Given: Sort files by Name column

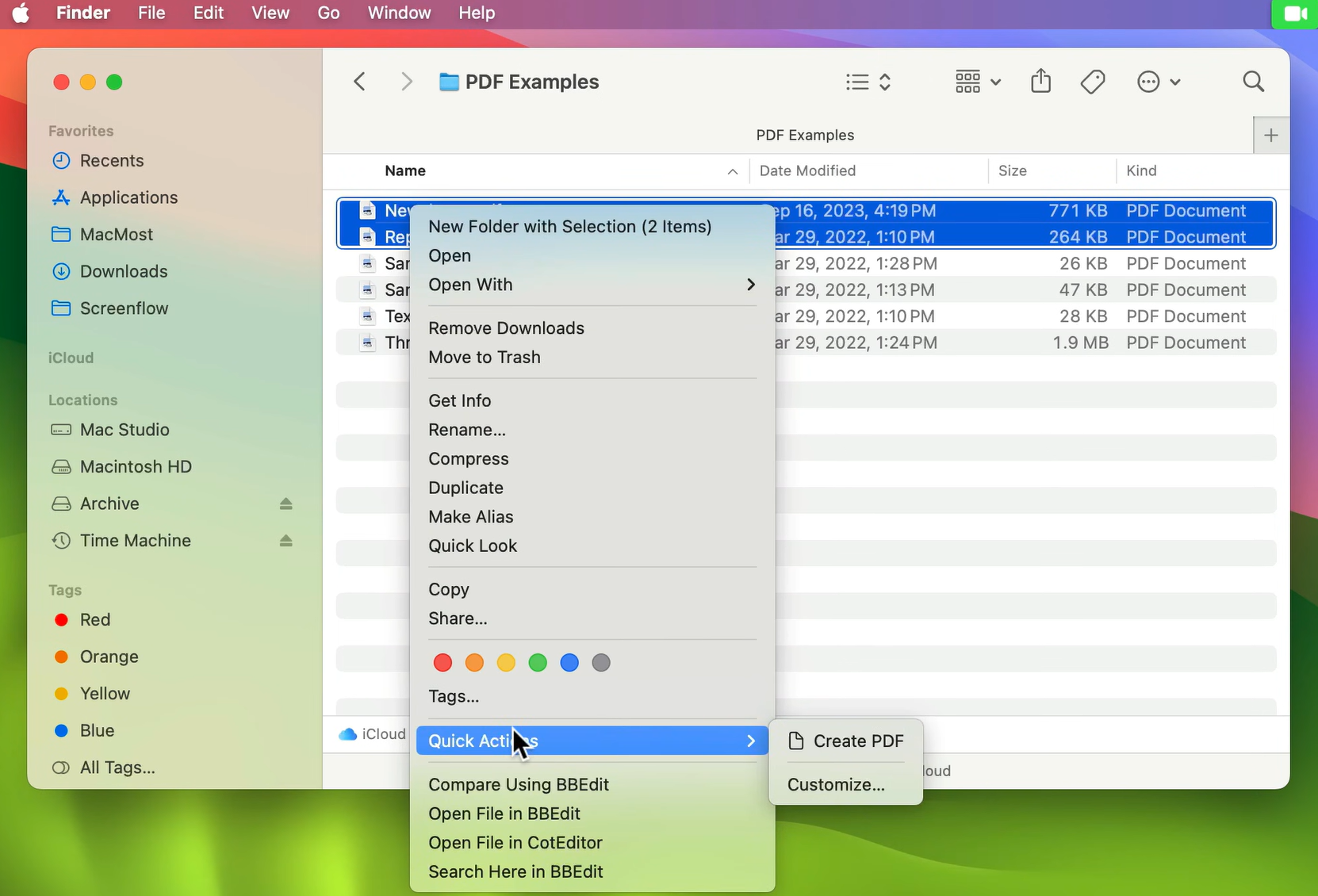Looking at the screenshot, I should click(405, 170).
